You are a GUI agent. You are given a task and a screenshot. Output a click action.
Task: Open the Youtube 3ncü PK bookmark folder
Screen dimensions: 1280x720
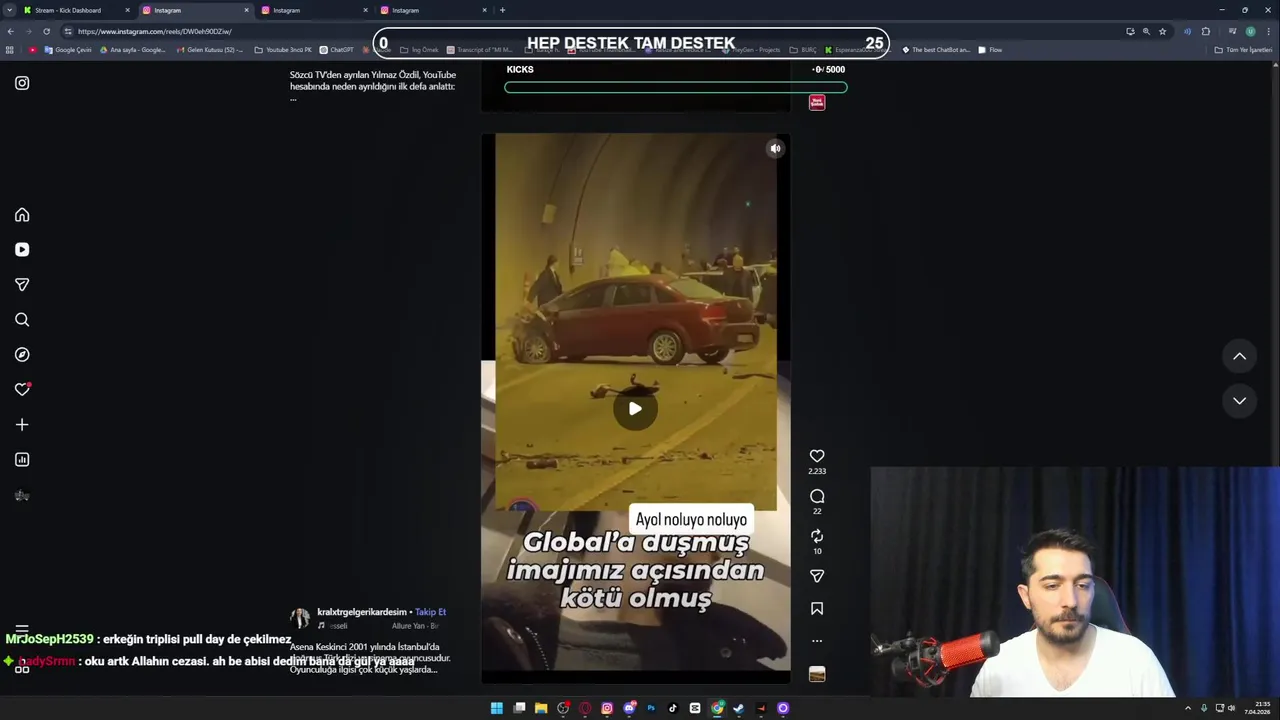pos(283,50)
